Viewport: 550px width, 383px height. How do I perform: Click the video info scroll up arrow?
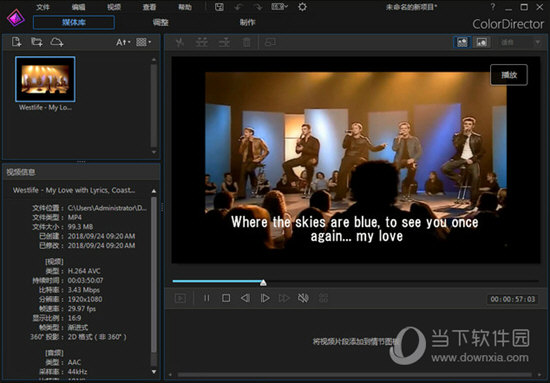click(154, 191)
